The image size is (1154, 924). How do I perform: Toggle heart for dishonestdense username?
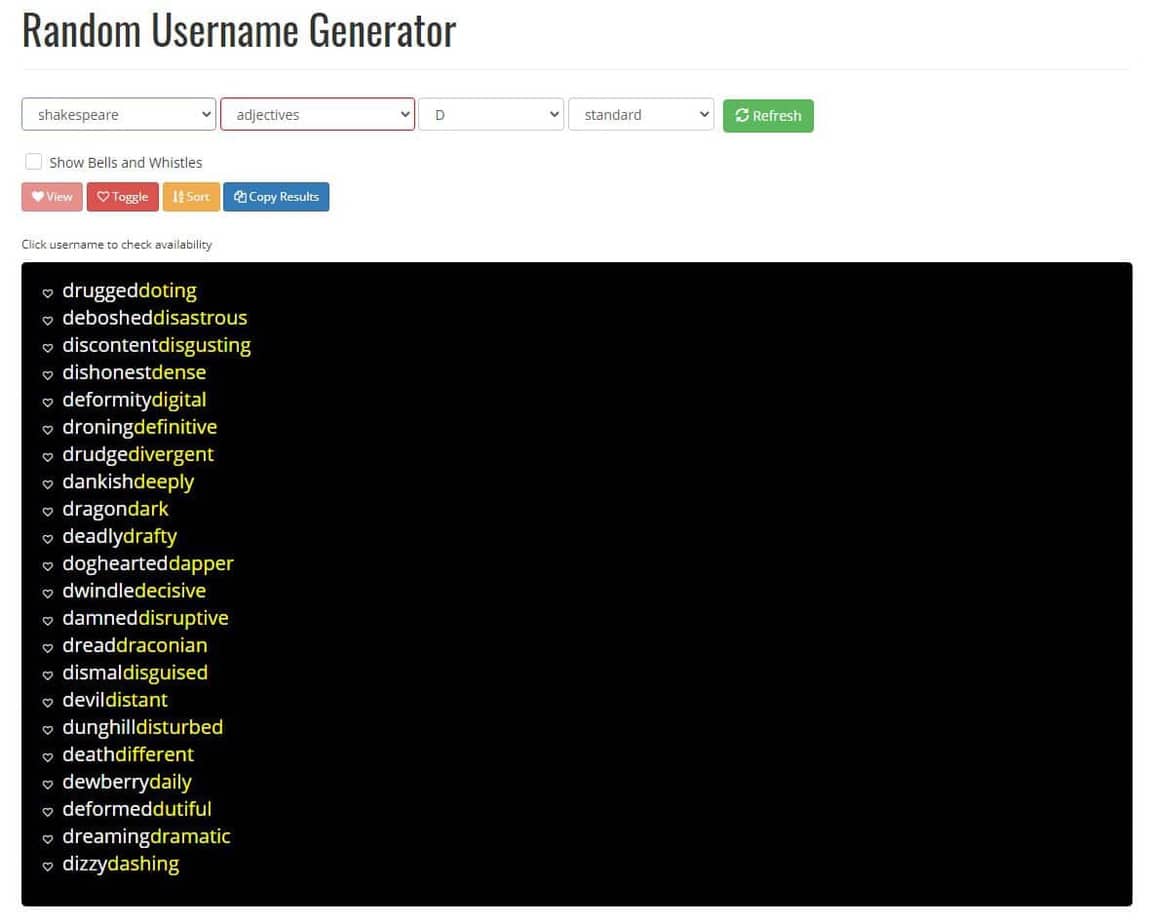[47, 375]
